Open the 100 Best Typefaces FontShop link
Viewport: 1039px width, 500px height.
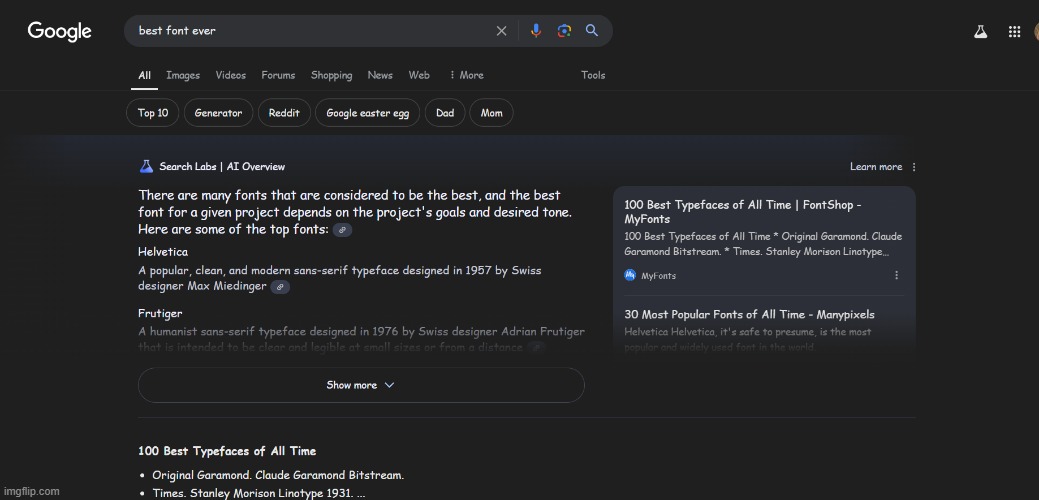[x=742, y=211]
